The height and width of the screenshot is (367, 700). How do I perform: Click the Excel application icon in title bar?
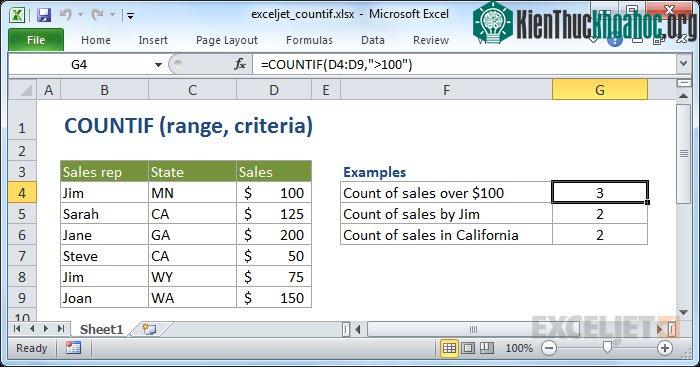[17, 16]
